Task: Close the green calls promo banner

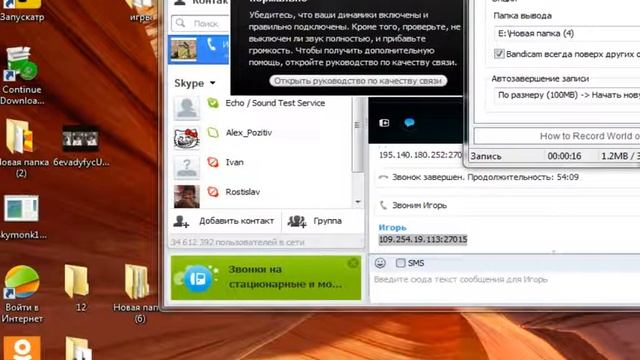Action: (x=353, y=263)
